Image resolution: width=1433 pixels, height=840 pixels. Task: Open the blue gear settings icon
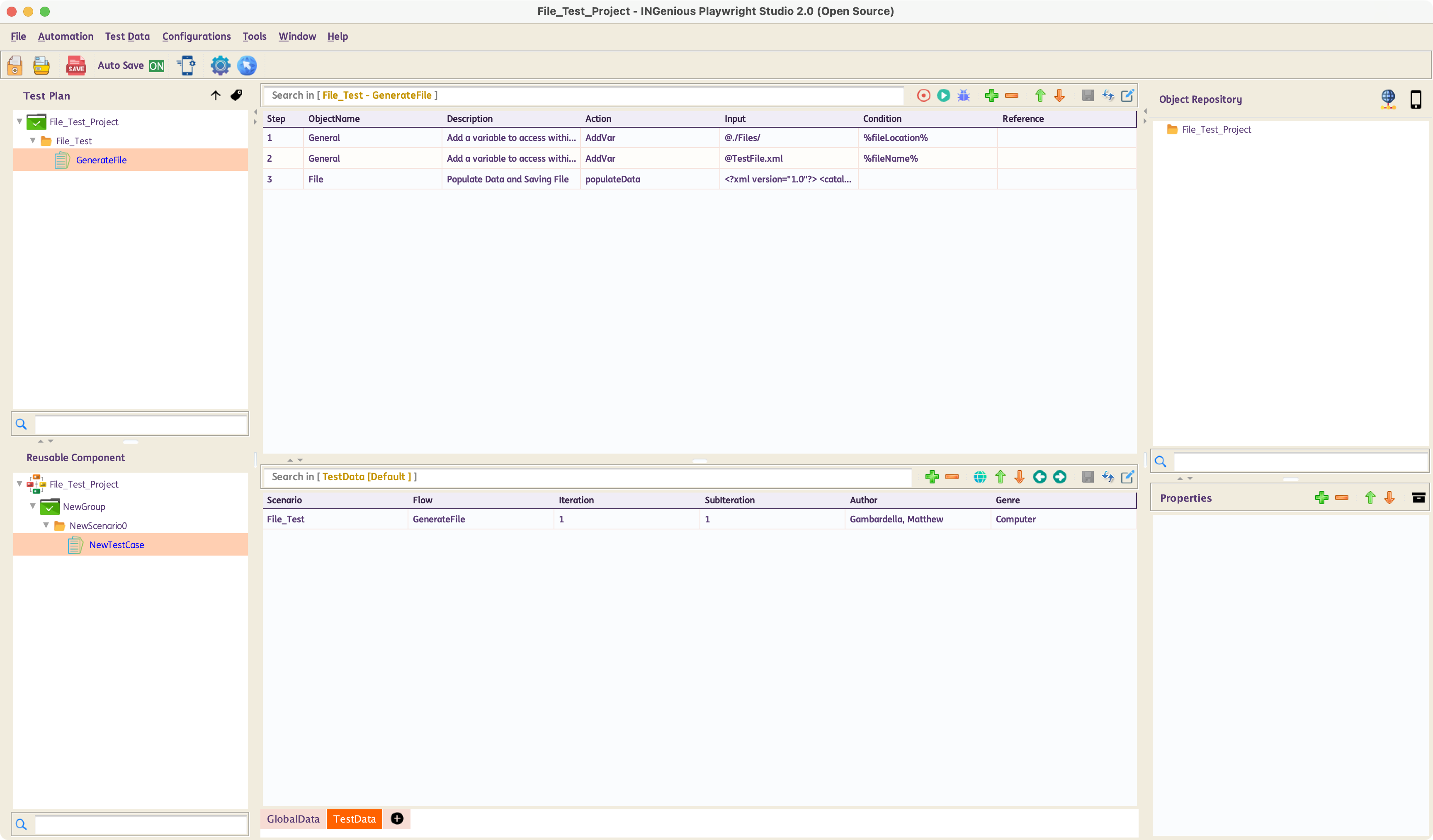pyautogui.click(x=220, y=66)
